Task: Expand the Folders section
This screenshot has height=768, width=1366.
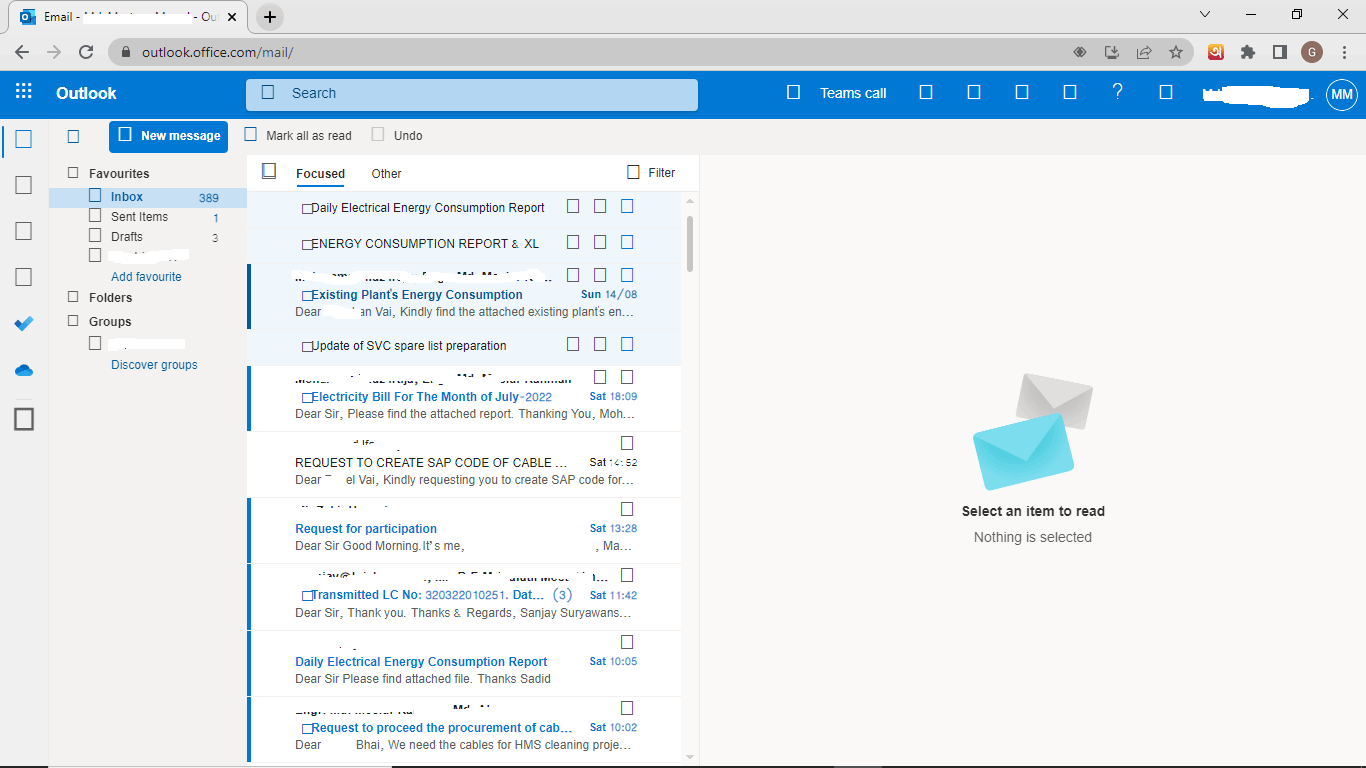Action: click(73, 297)
